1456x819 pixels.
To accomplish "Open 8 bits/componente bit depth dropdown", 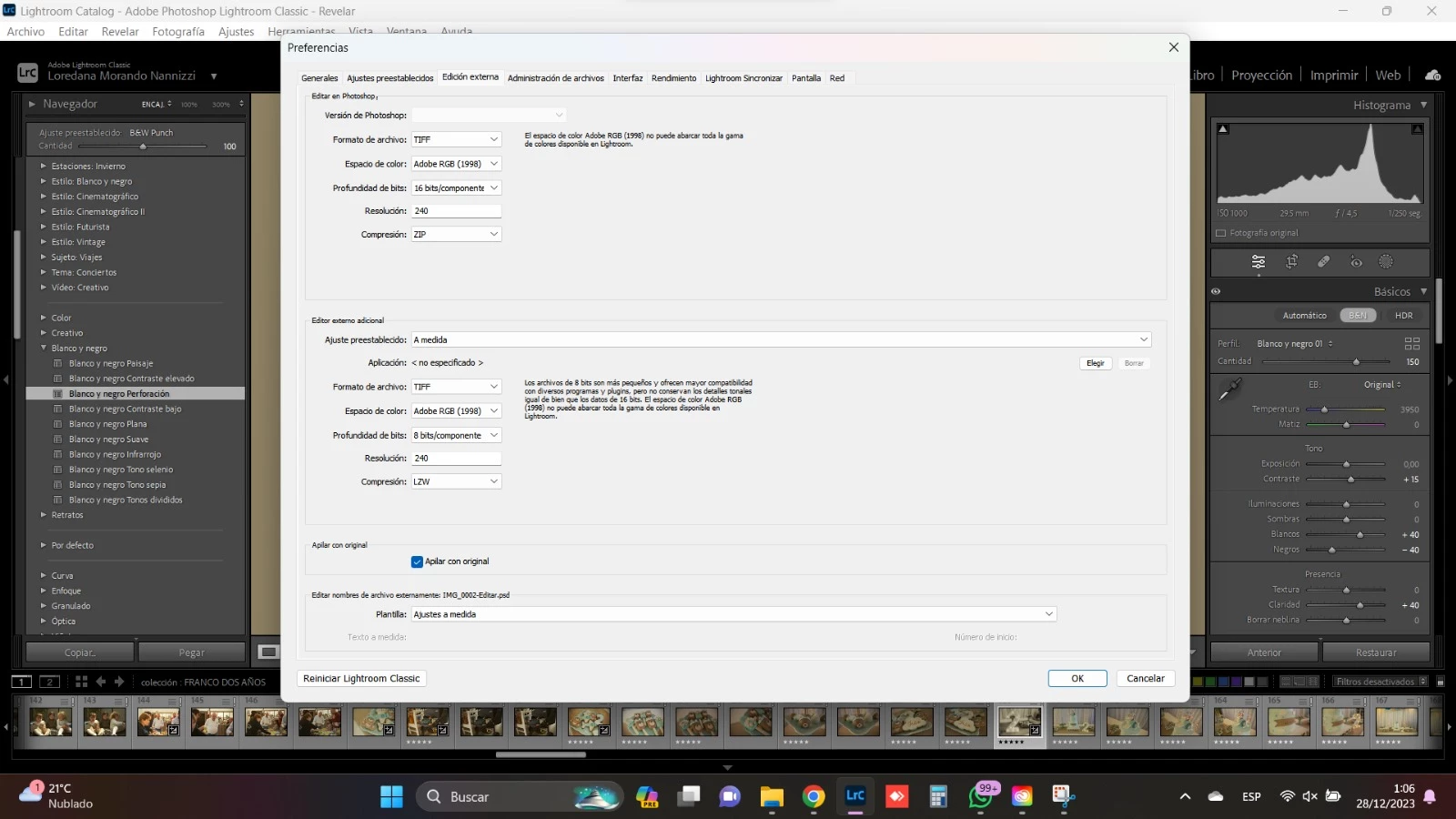I will [456, 435].
